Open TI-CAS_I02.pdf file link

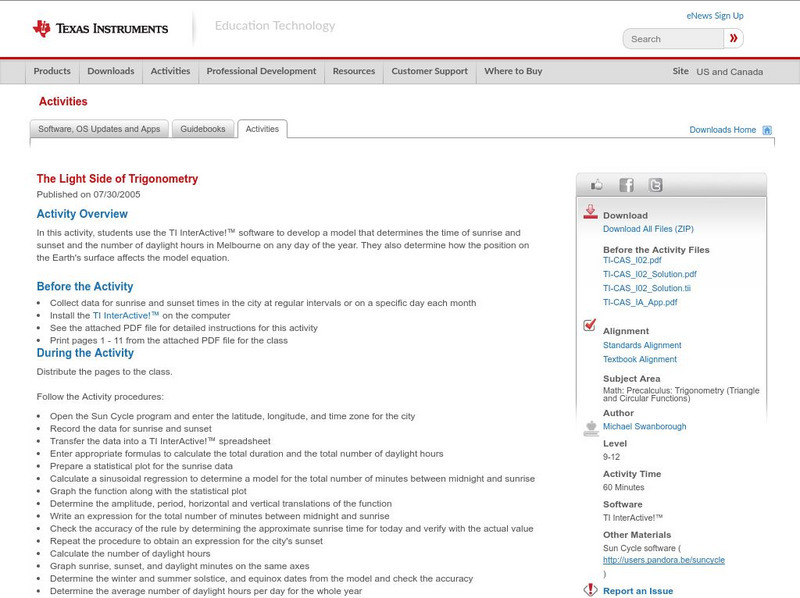click(x=632, y=260)
